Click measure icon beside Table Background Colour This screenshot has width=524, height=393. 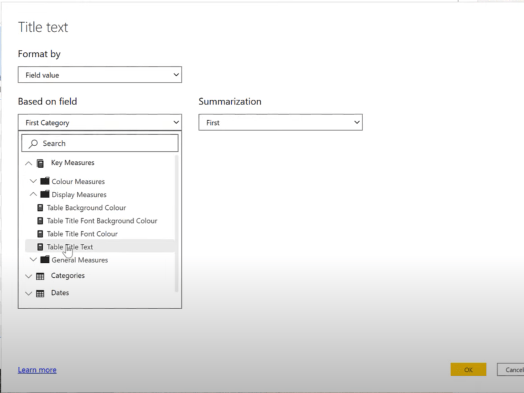point(40,208)
